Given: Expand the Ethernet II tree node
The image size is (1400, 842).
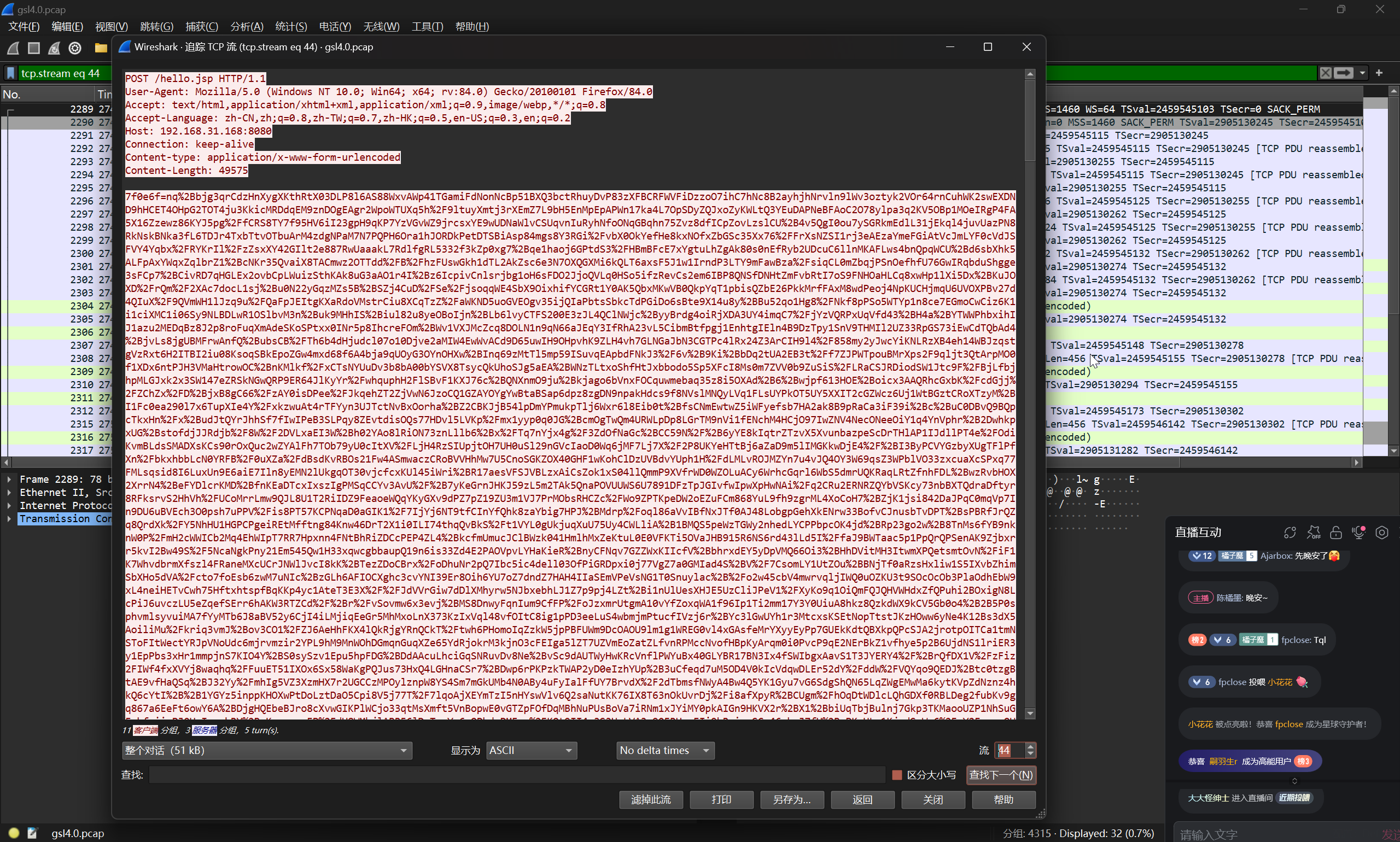Looking at the screenshot, I should (9, 493).
